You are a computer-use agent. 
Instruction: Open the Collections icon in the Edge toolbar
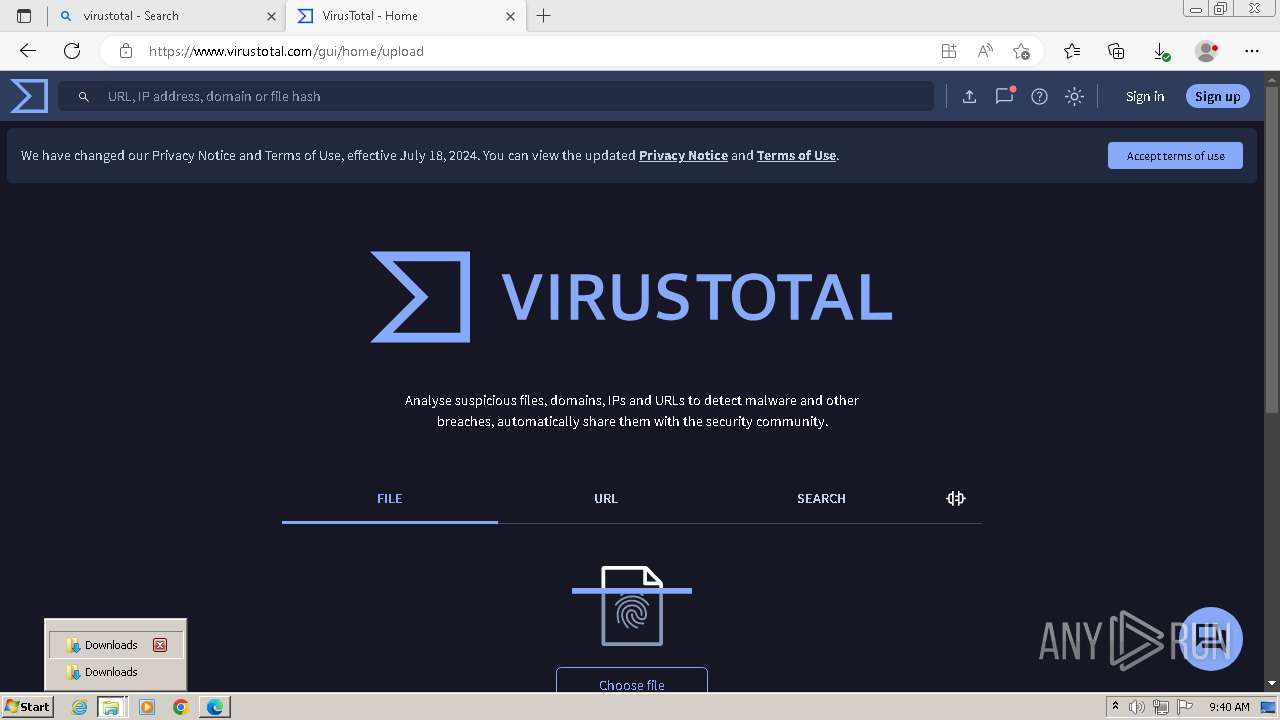1116,51
